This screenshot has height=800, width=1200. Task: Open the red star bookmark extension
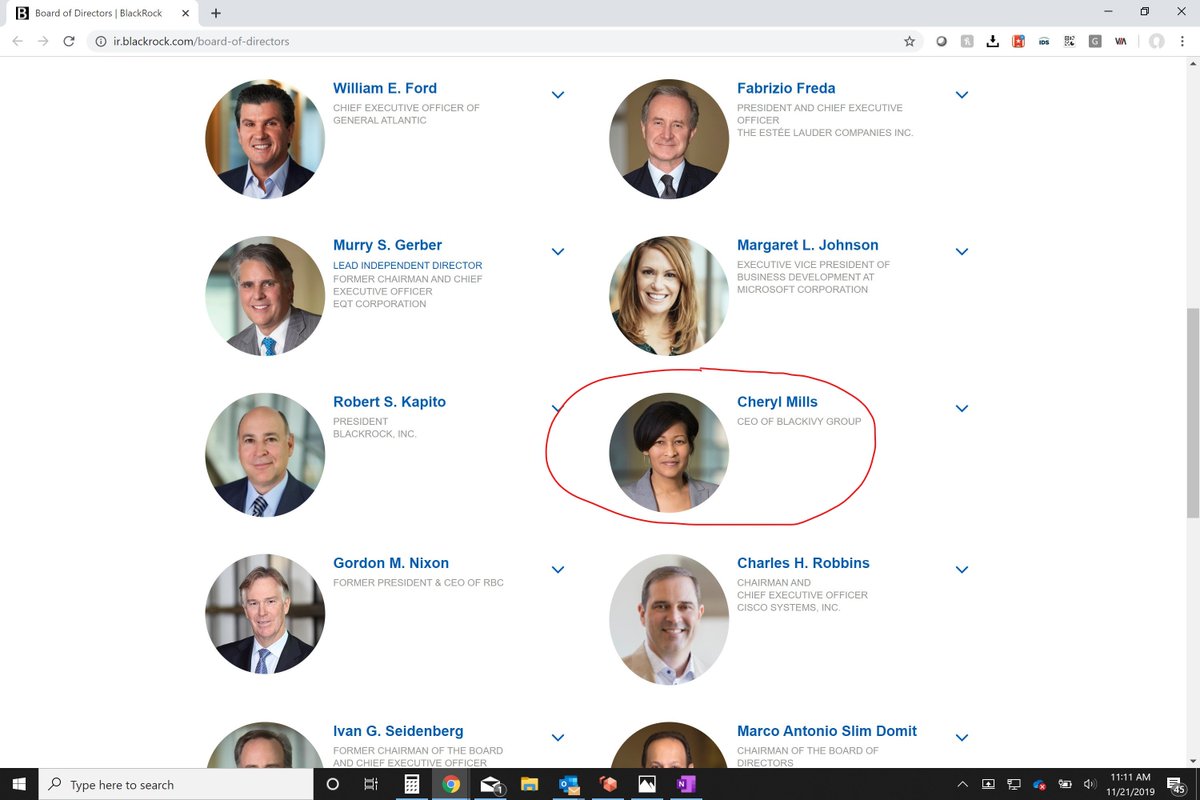[x=1018, y=41]
